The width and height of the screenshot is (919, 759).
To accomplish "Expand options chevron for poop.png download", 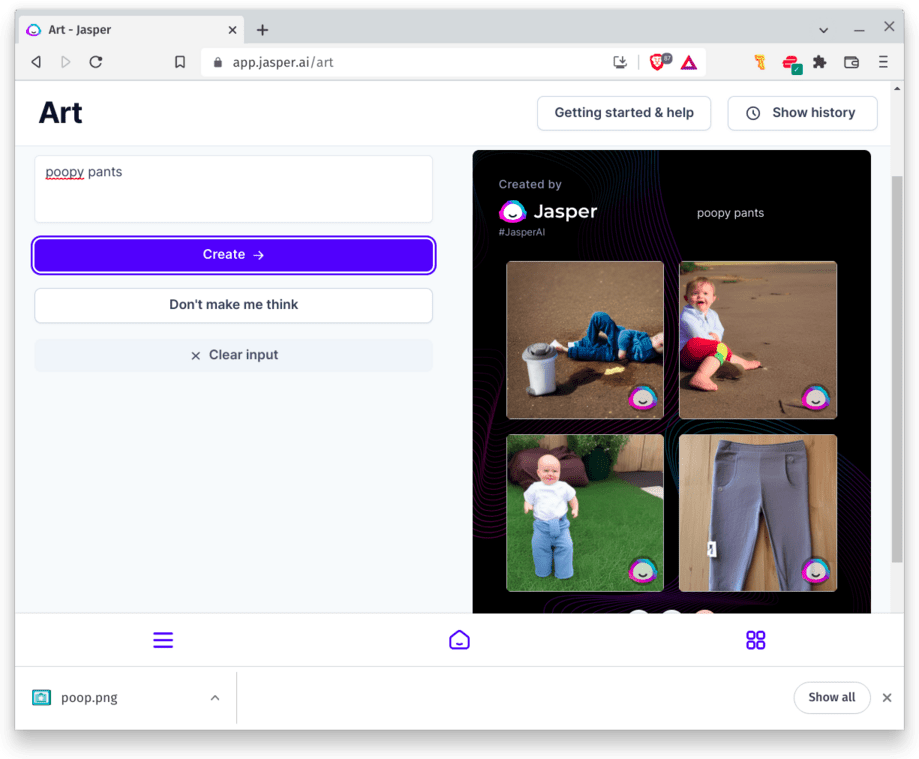I will (215, 697).
